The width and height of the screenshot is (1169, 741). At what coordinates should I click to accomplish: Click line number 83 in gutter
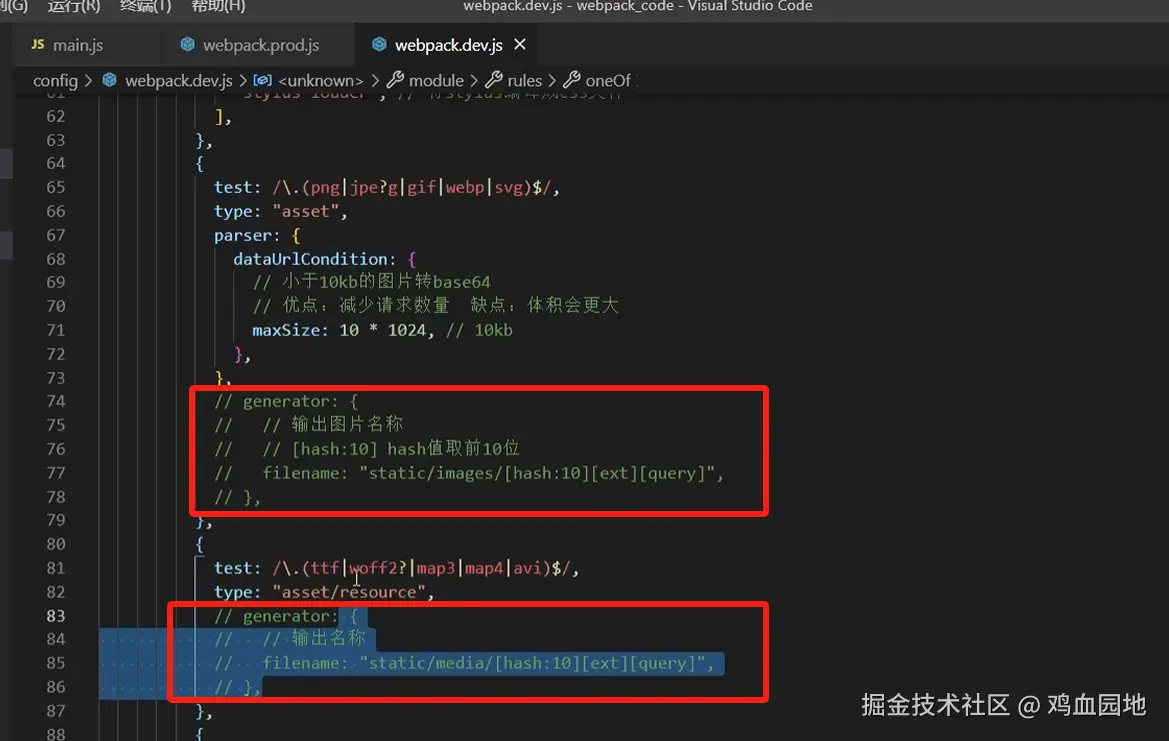55,616
